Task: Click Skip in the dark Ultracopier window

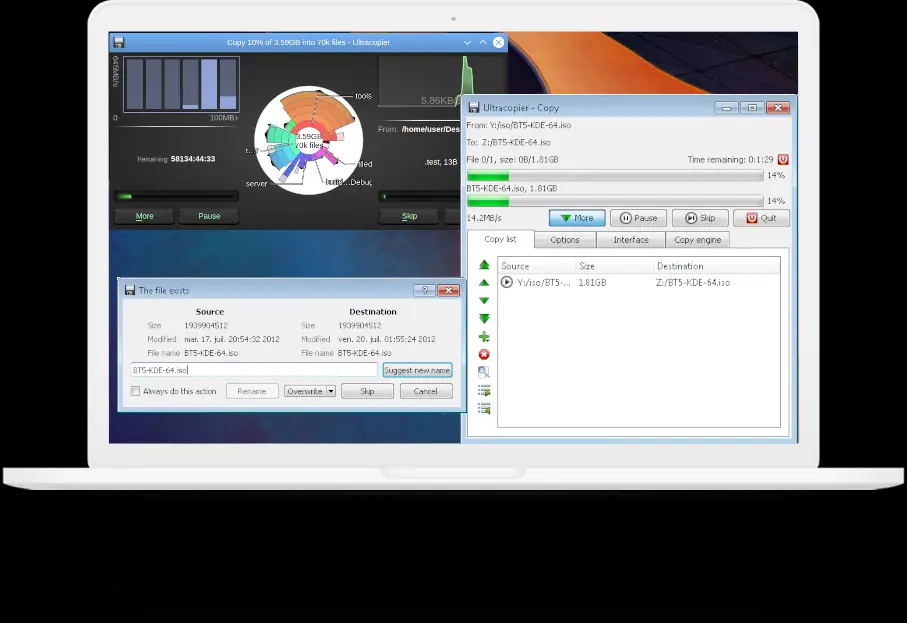Action: (410, 216)
